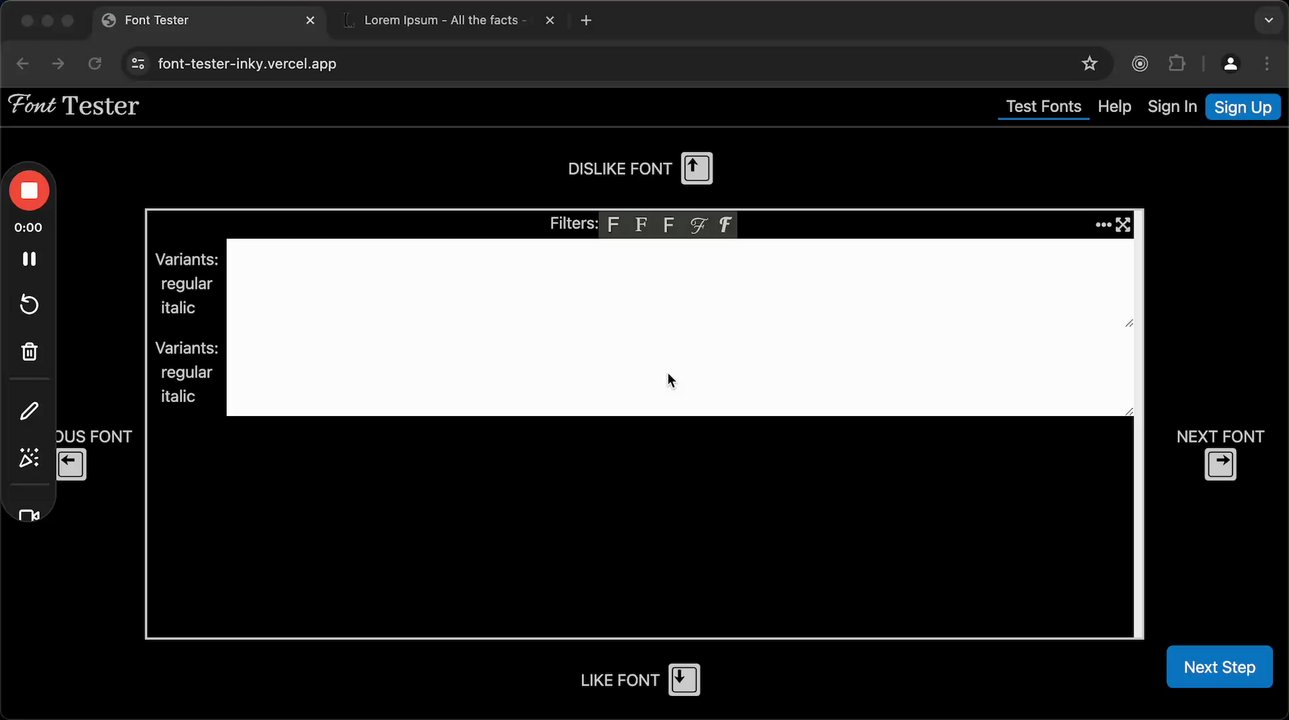Open the Test Fonts page

(1043, 106)
